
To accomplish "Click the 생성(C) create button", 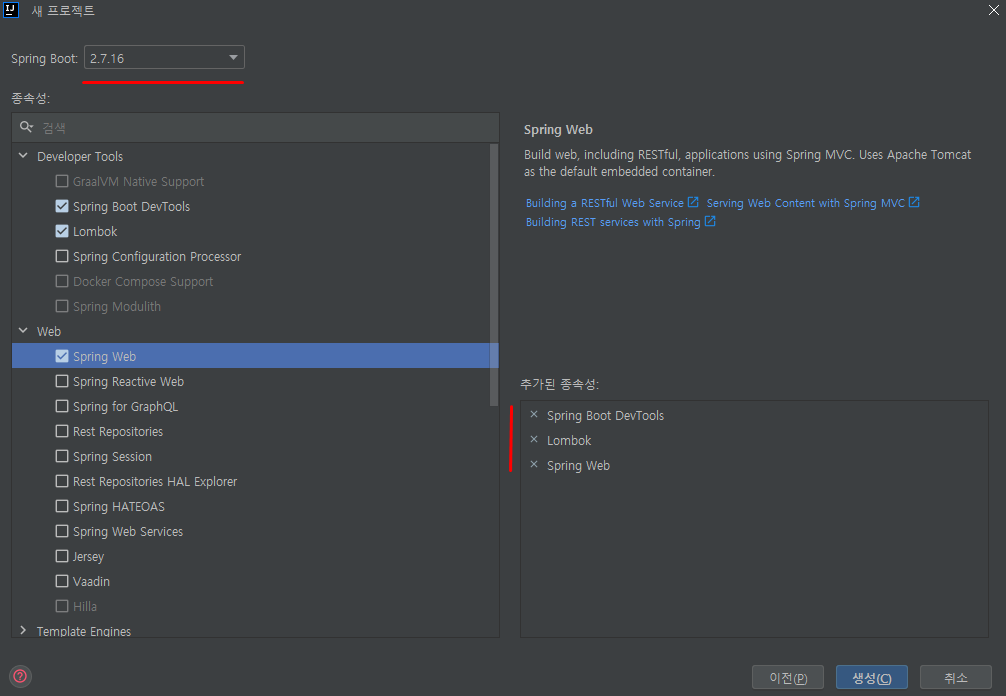I will coord(872,677).
